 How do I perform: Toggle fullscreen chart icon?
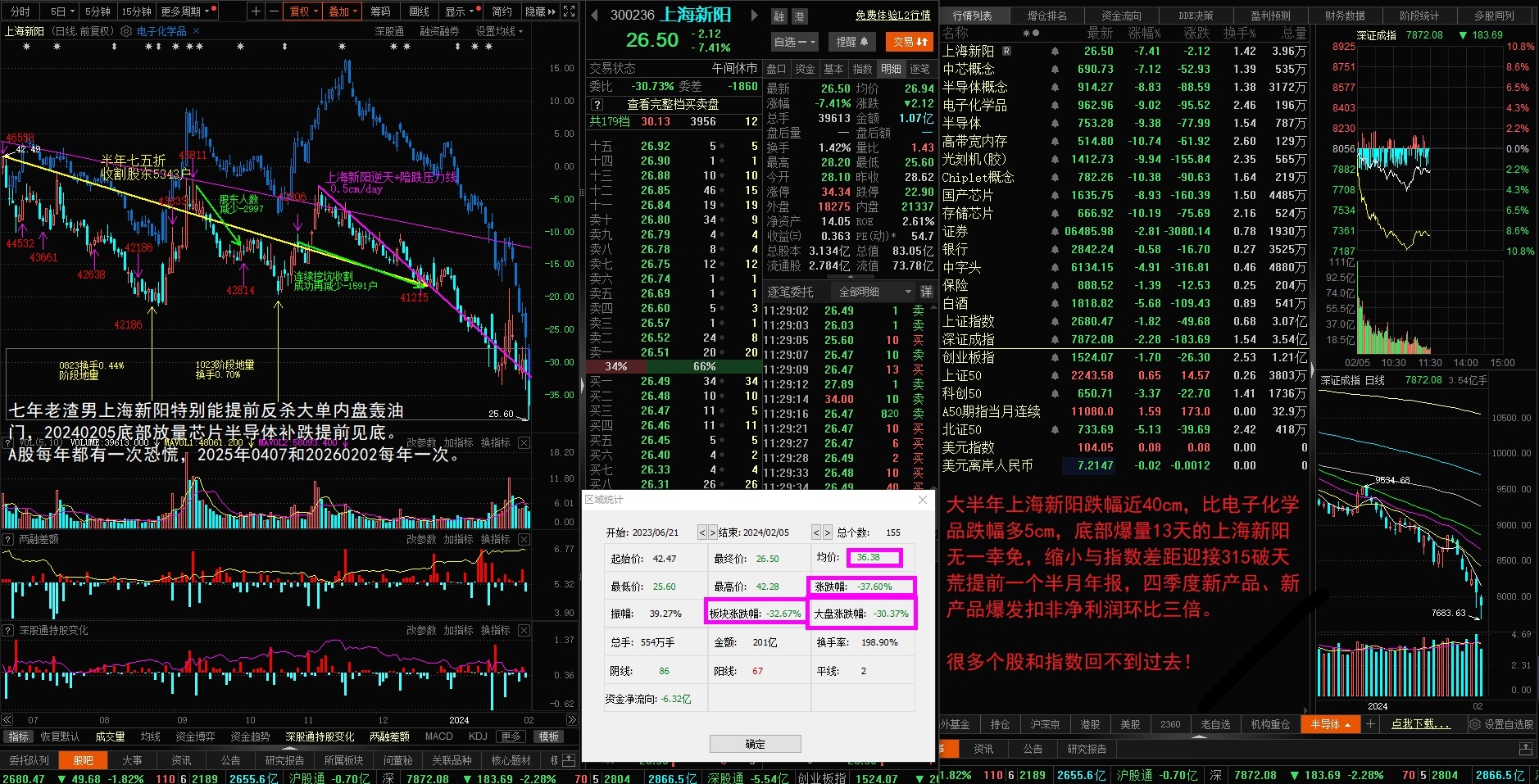tap(570, 11)
